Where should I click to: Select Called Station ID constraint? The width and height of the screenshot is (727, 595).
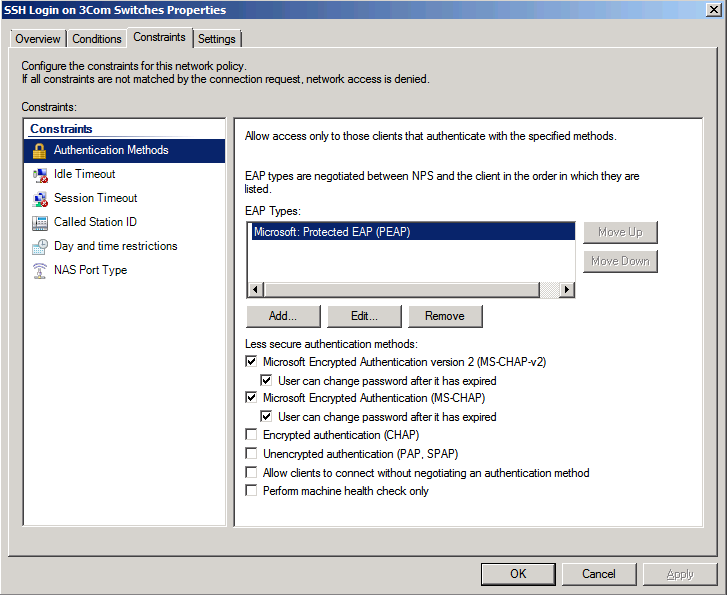pos(124,222)
